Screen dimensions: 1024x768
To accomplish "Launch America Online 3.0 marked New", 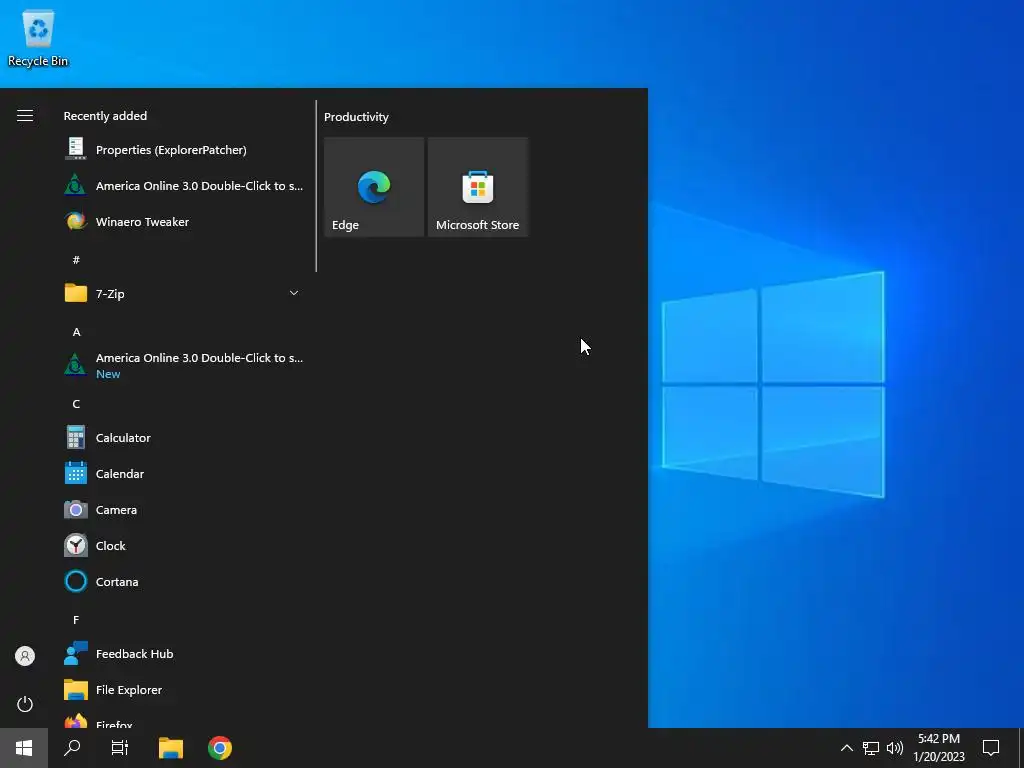I will 183,365.
